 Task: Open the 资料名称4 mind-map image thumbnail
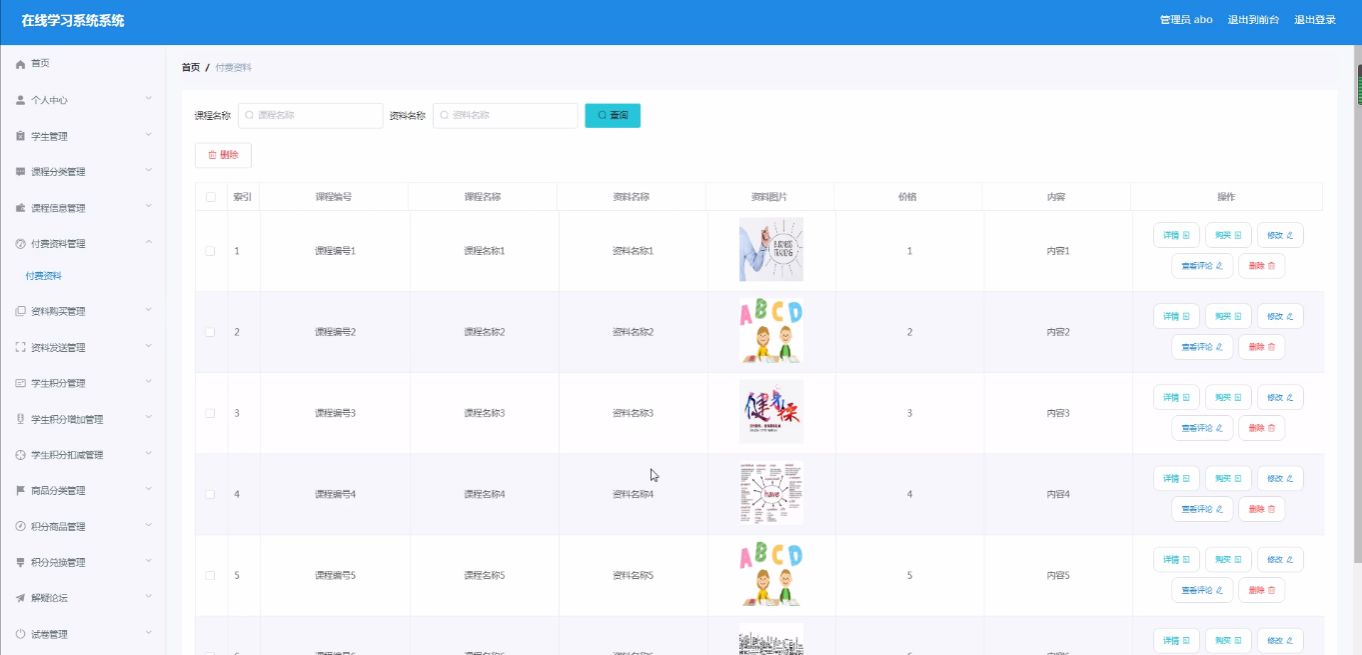(771, 493)
